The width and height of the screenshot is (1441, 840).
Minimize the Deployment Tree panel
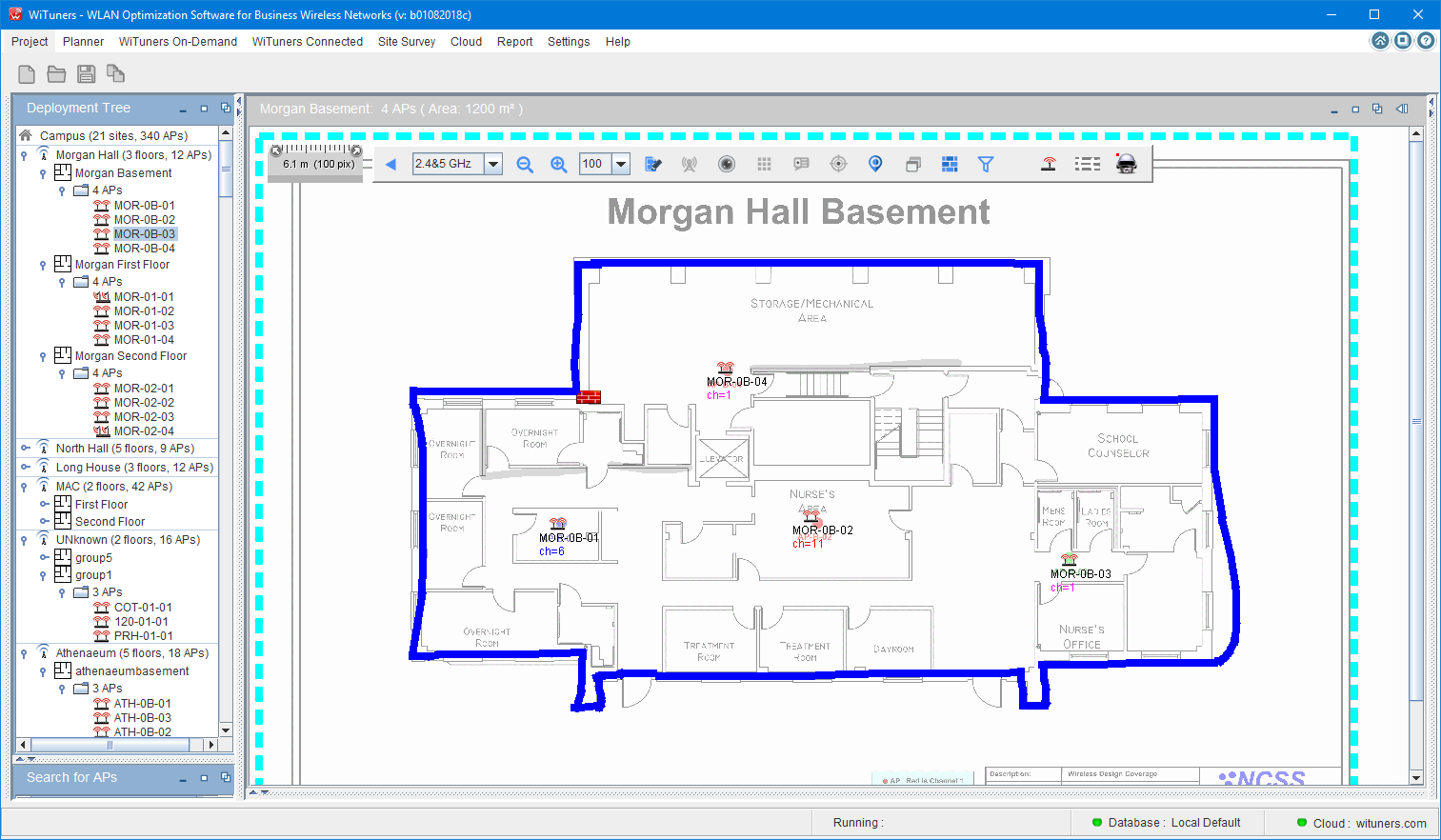(x=183, y=110)
